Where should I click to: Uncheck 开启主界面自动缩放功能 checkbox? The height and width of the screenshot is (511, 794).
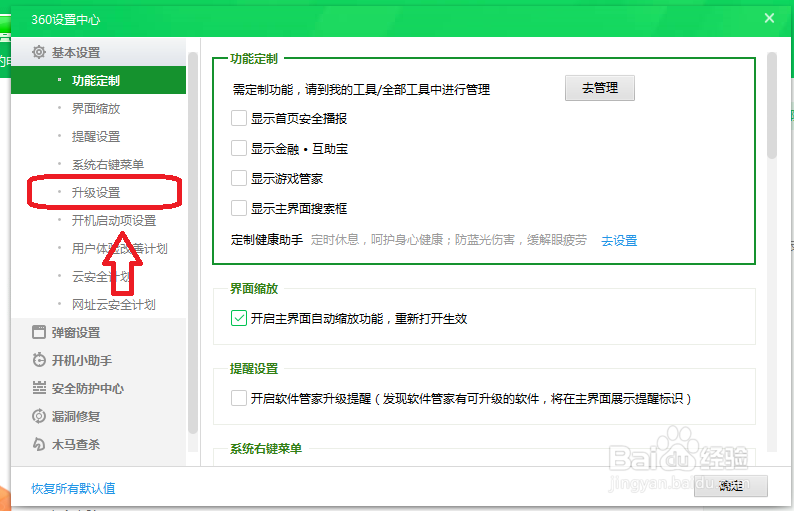click(239, 318)
